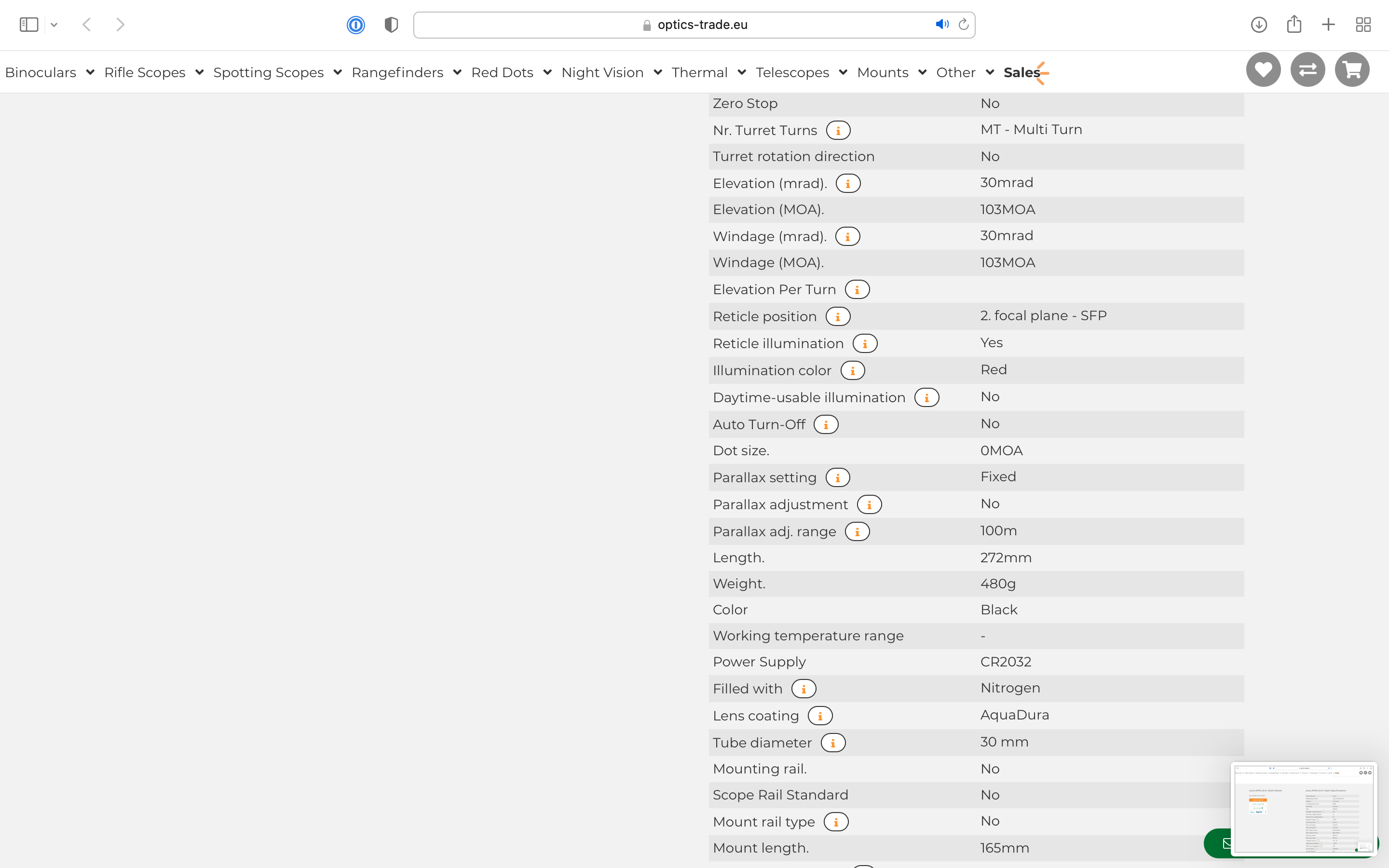Image resolution: width=1389 pixels, height=868 pixels.
Task: Show info for Windage (mrad)
Action: point(847,236)
